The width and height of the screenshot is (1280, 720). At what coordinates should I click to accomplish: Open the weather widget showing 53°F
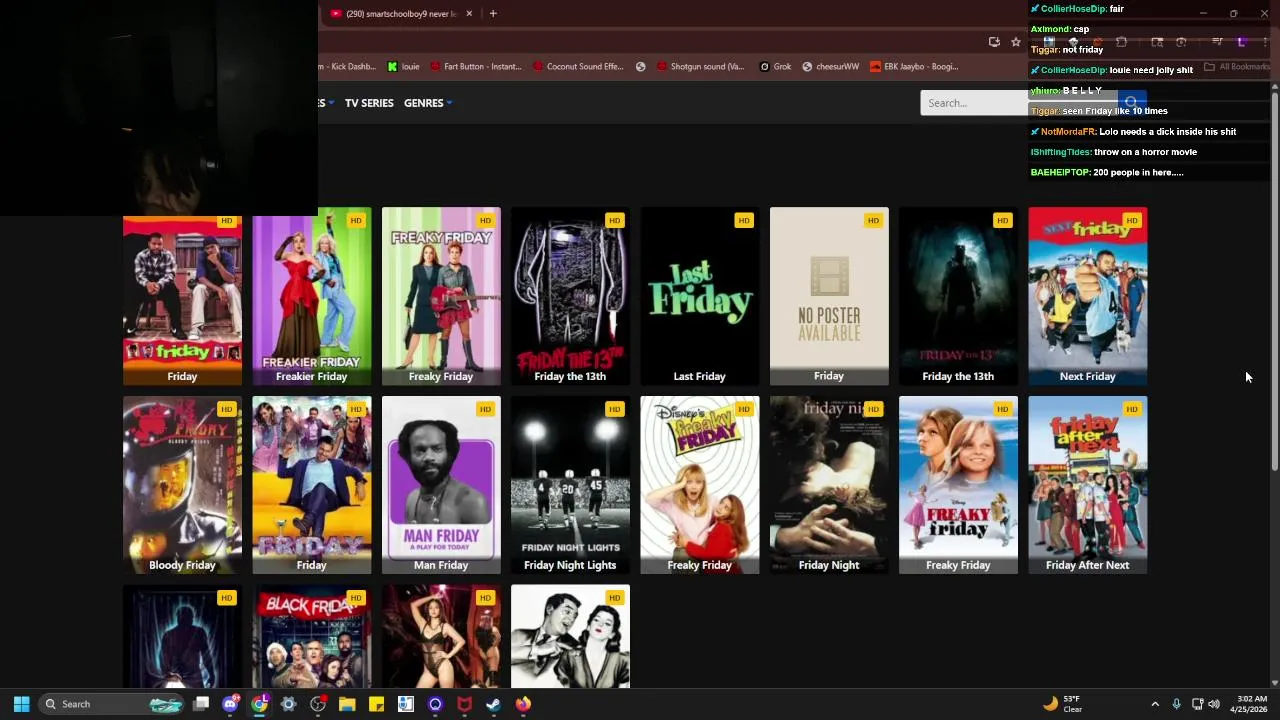pyautogui.click(x=1063, y=704)
